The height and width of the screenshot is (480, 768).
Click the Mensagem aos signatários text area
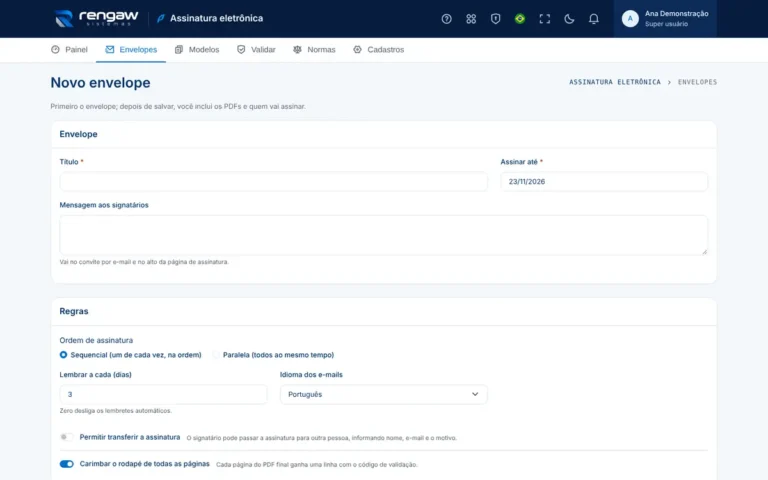[x=384, y=235]
